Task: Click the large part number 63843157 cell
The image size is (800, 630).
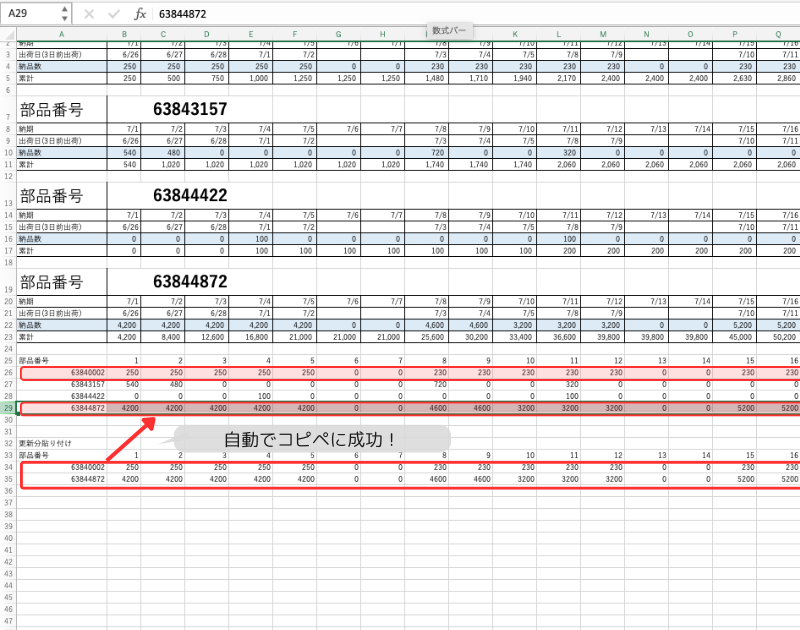Action: [x=190, y=108]
